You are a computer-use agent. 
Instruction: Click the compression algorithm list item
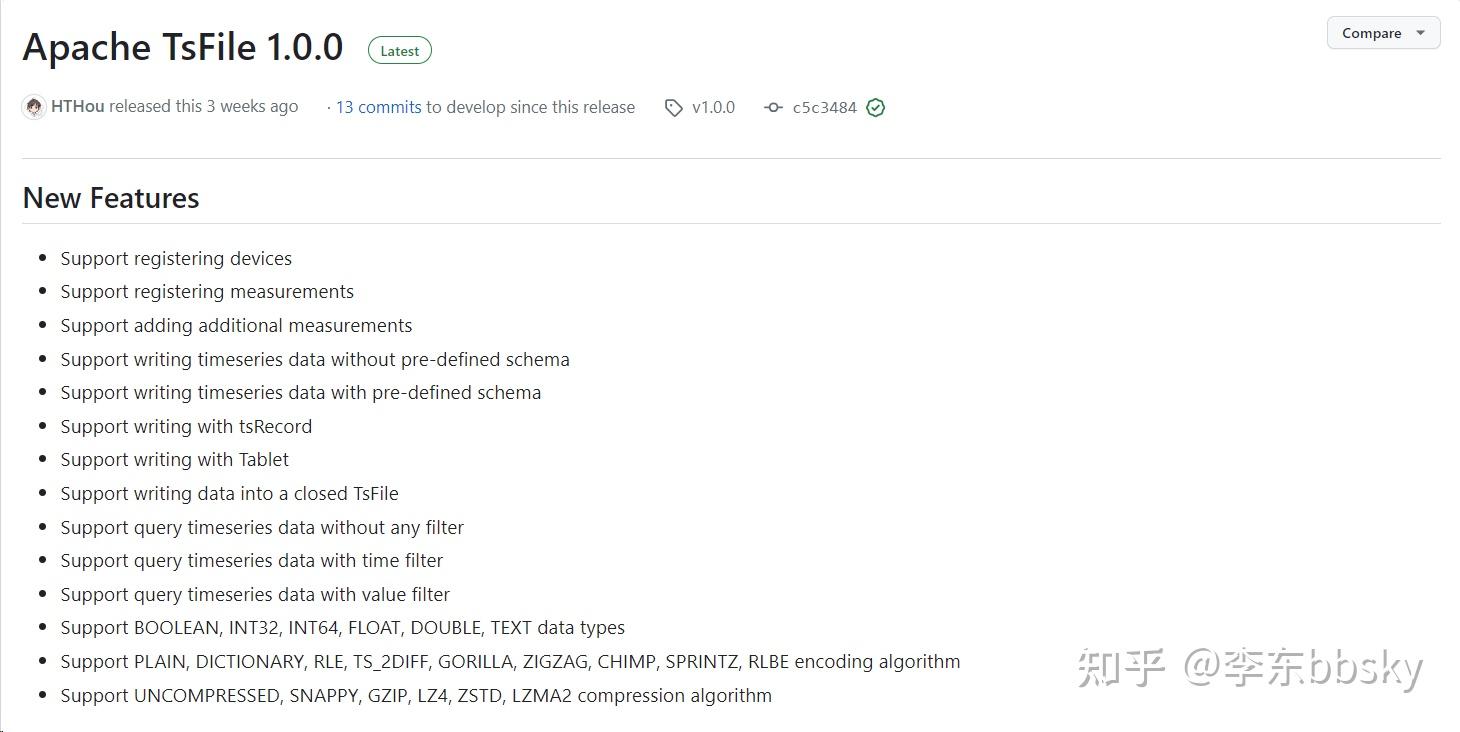tap(416, 696)
